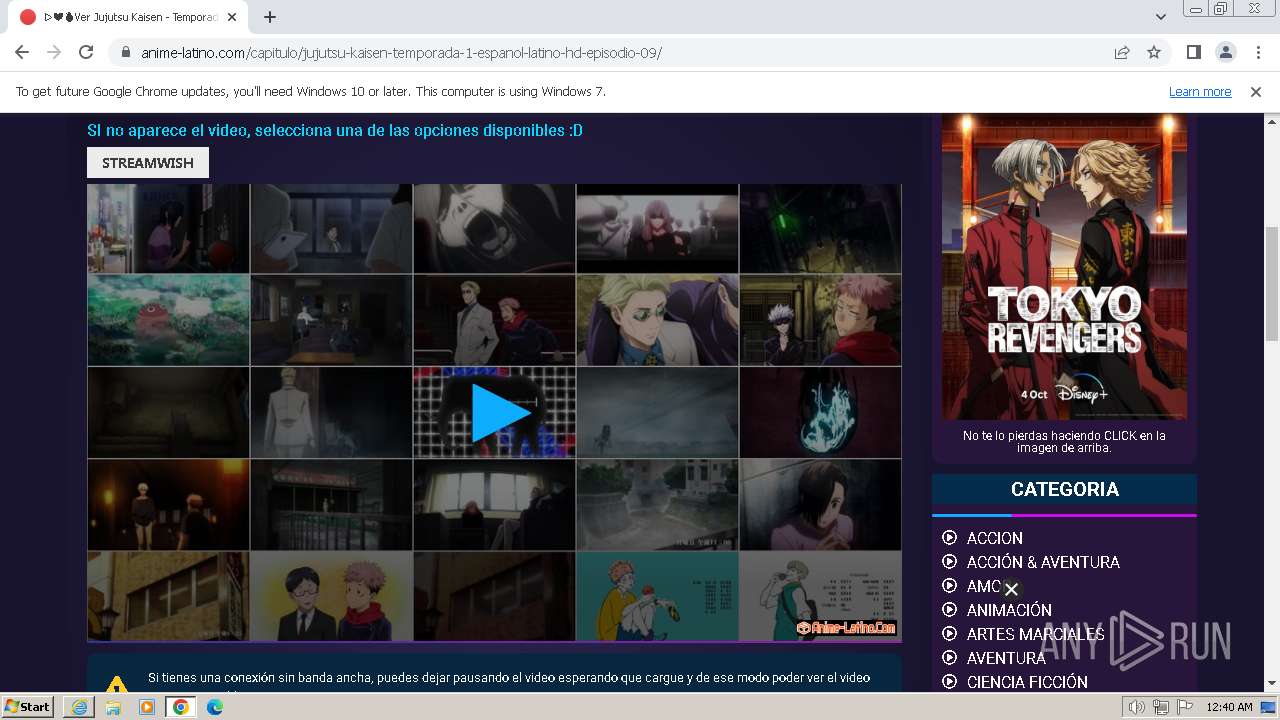Open the CIENCIA FICCIÓN category
Image resolution: width=1280 pixels, height=720 pixels.
point(1027,682)
